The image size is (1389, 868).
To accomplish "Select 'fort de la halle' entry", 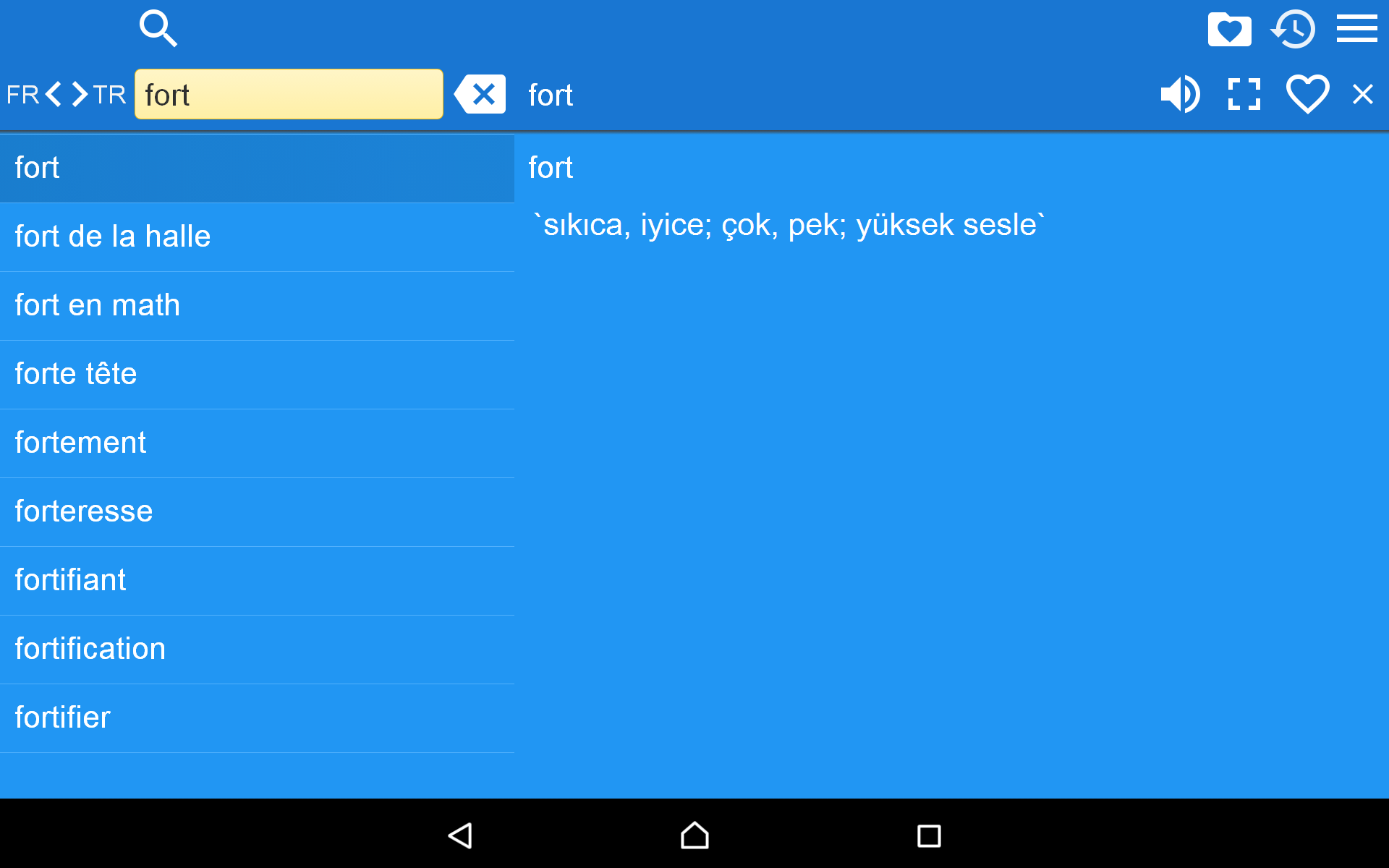I will coord(257,237).
